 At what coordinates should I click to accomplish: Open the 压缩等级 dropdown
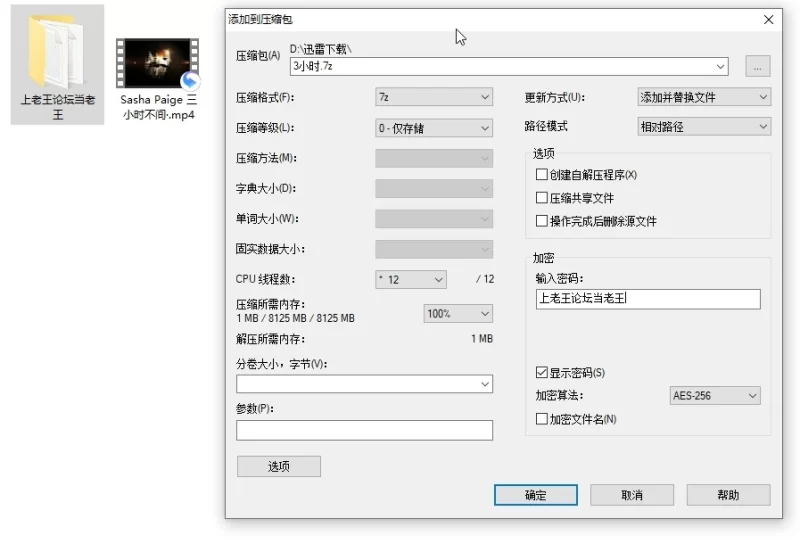[434, 128]
